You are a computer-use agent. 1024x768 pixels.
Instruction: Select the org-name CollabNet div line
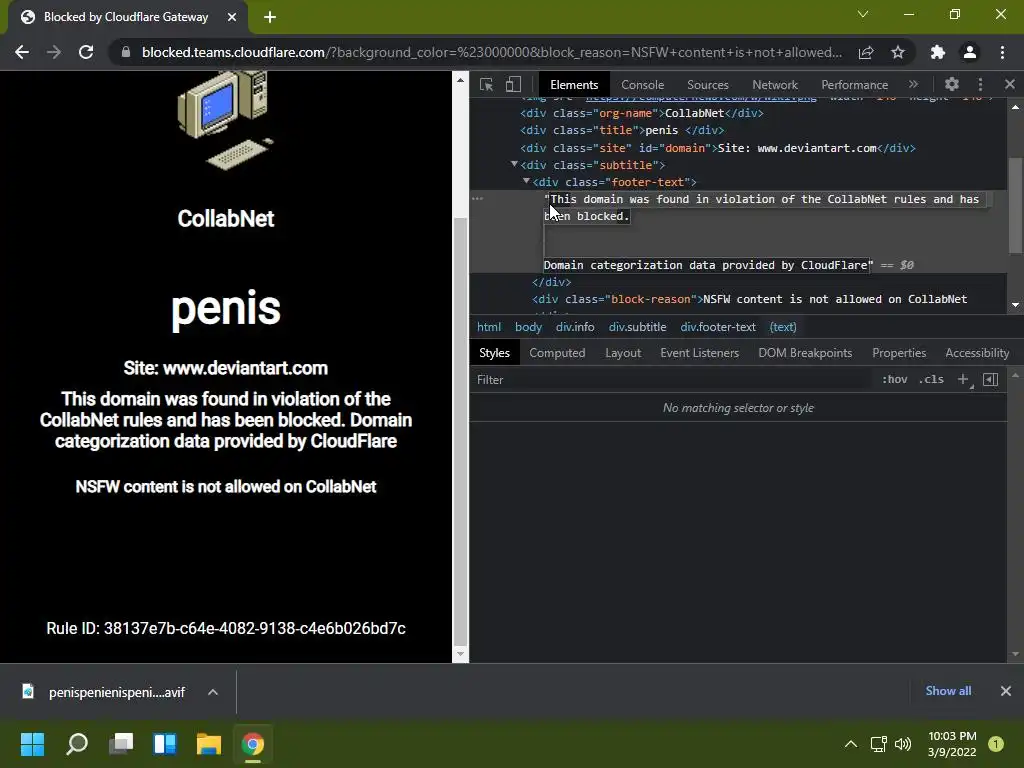pyautogui.click(x=641, y=113)
